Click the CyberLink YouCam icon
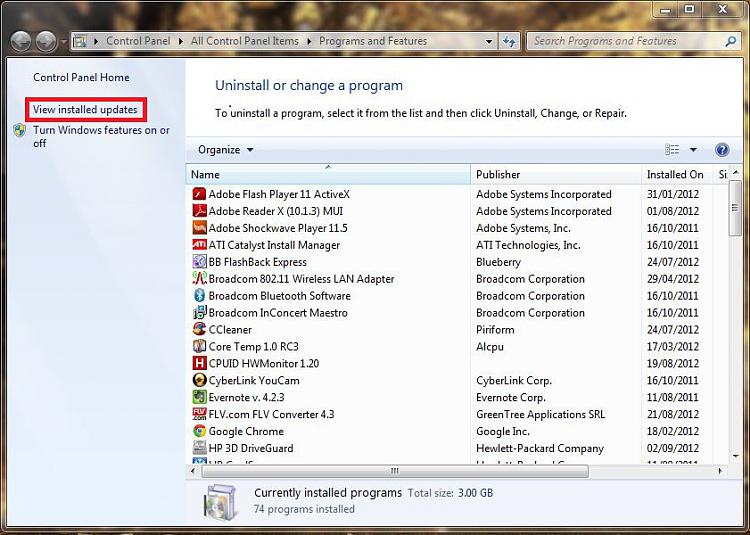 tap(199, 381)
